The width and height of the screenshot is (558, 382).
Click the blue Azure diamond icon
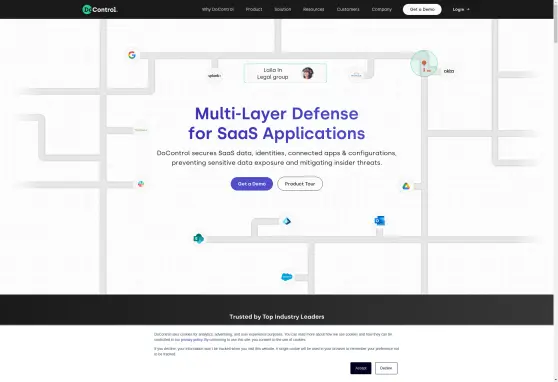click(x=287, y=221)
